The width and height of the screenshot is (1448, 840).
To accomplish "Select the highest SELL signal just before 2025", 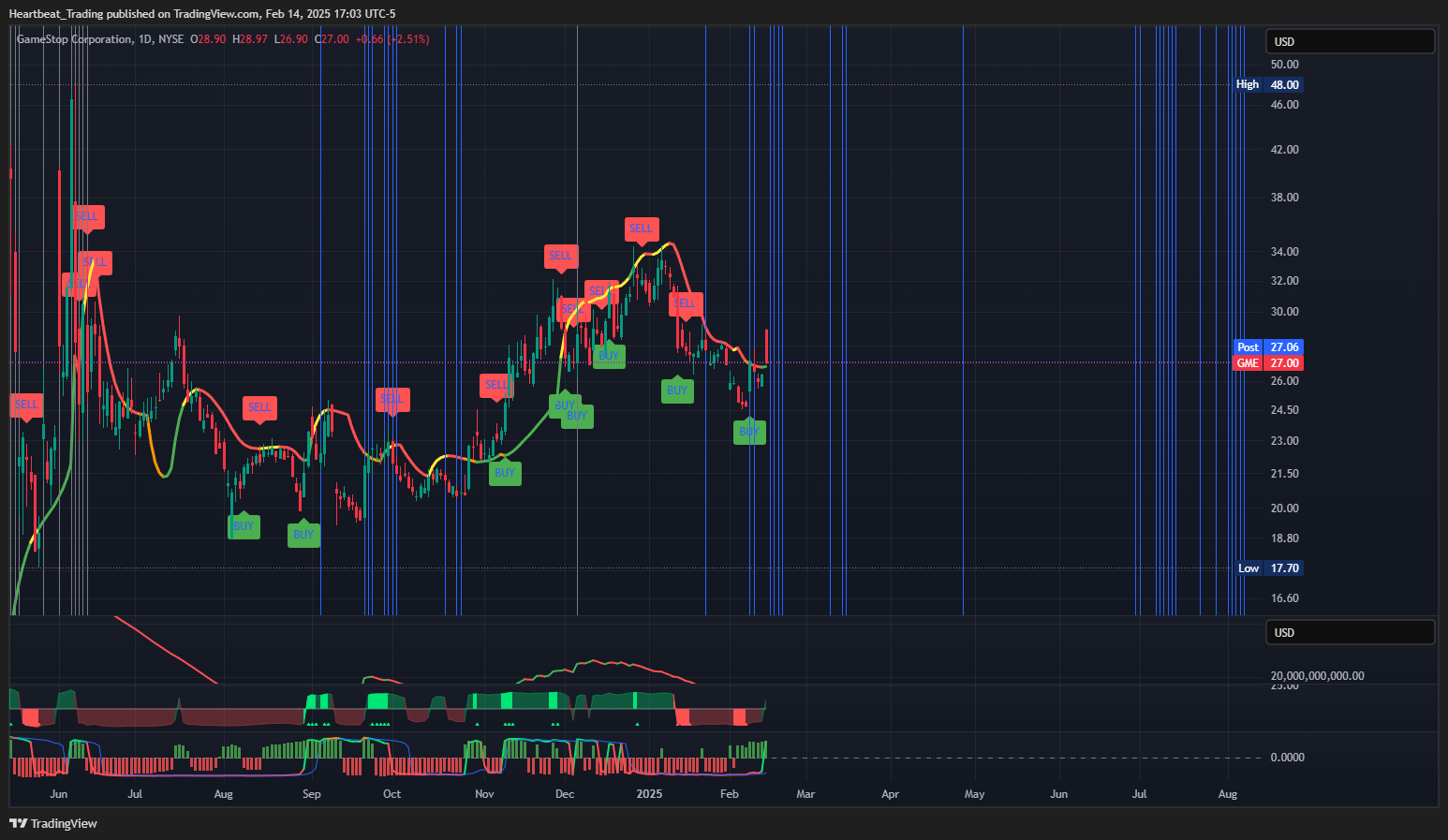I will coord(642,228).
